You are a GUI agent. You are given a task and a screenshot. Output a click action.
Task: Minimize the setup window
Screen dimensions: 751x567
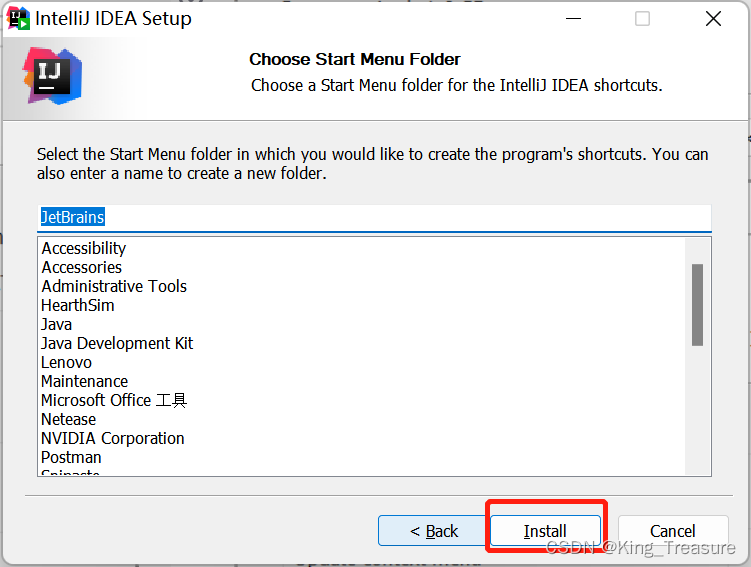tap(573, 19)
